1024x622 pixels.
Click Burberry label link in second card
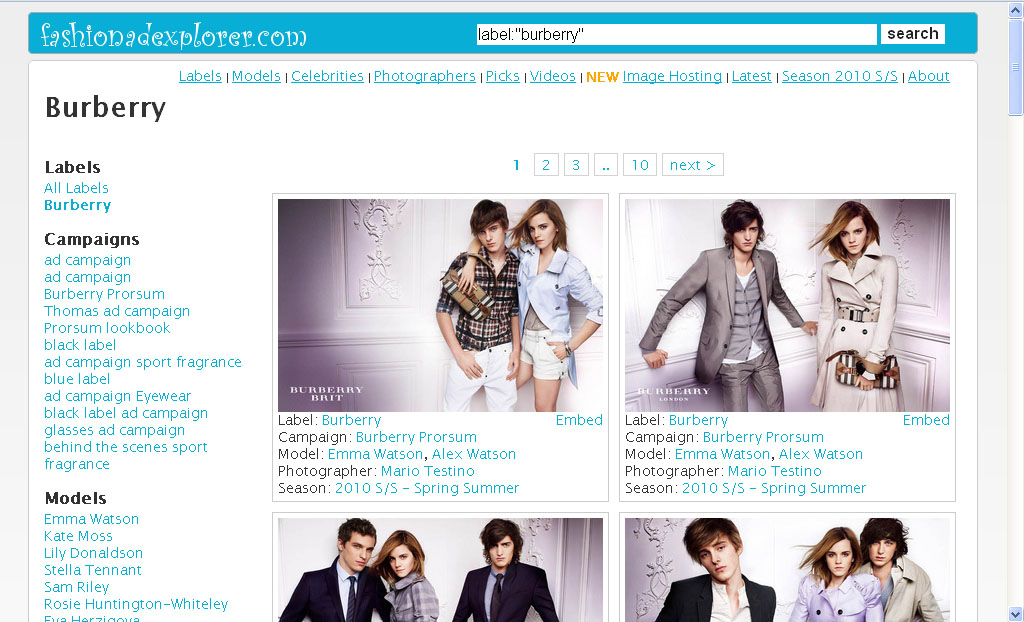click(x=698, y=420)
